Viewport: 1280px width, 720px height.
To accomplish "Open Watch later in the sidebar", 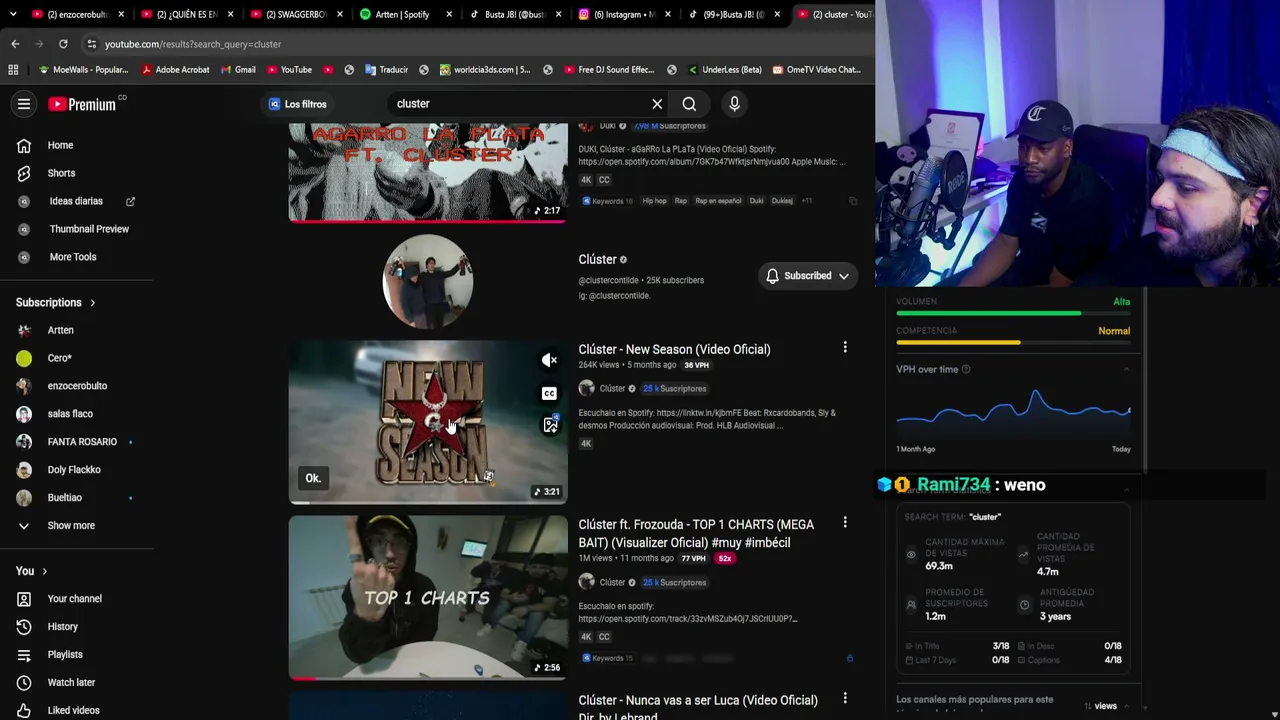I will [71, 683].
